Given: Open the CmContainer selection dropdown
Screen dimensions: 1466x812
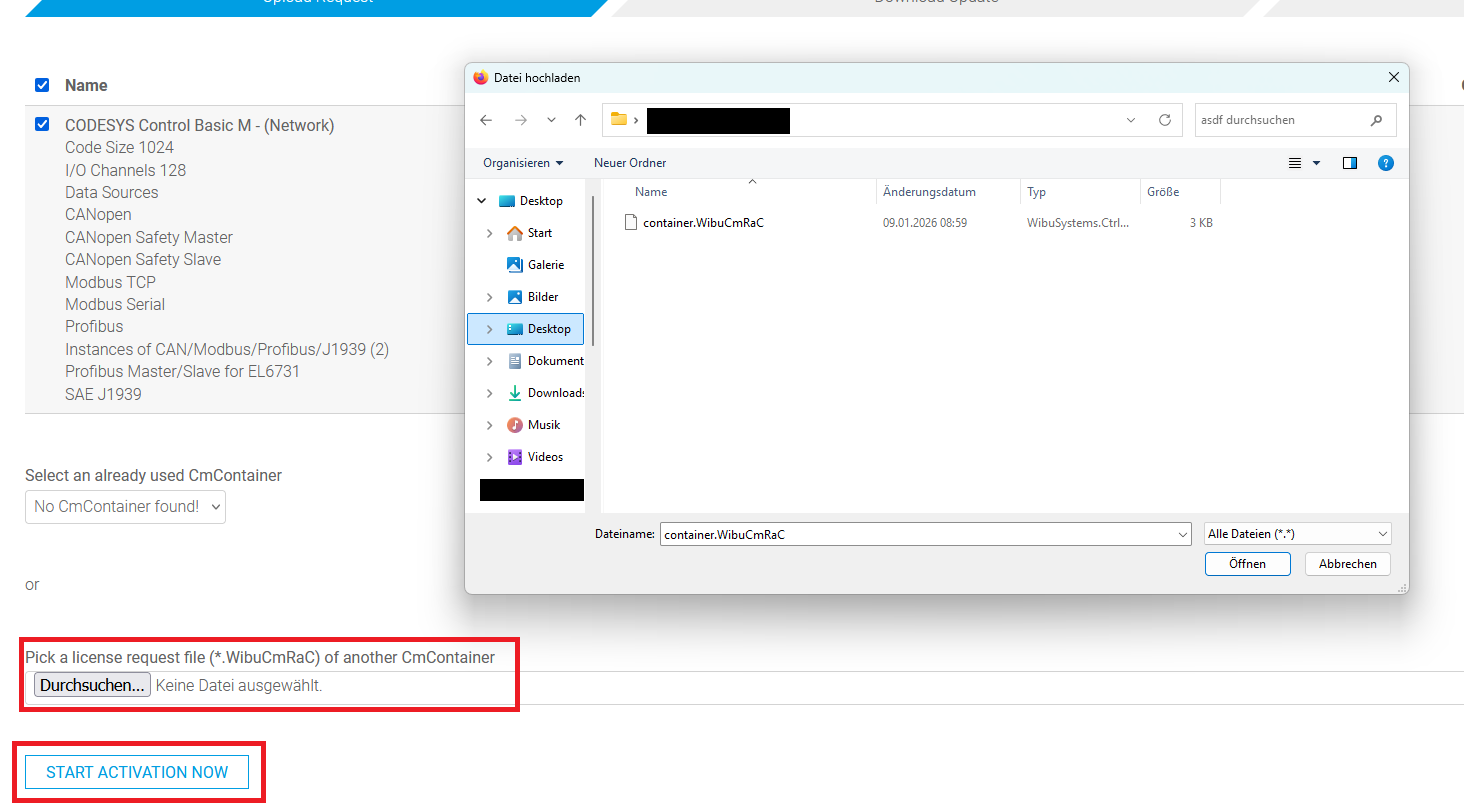Looking at the screenshot, I should click(x=125, y=507).
